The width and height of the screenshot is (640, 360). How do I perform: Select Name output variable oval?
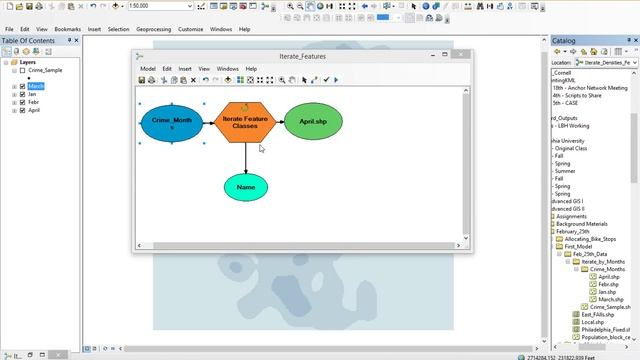pyautogui.click(x=246, y=187)
